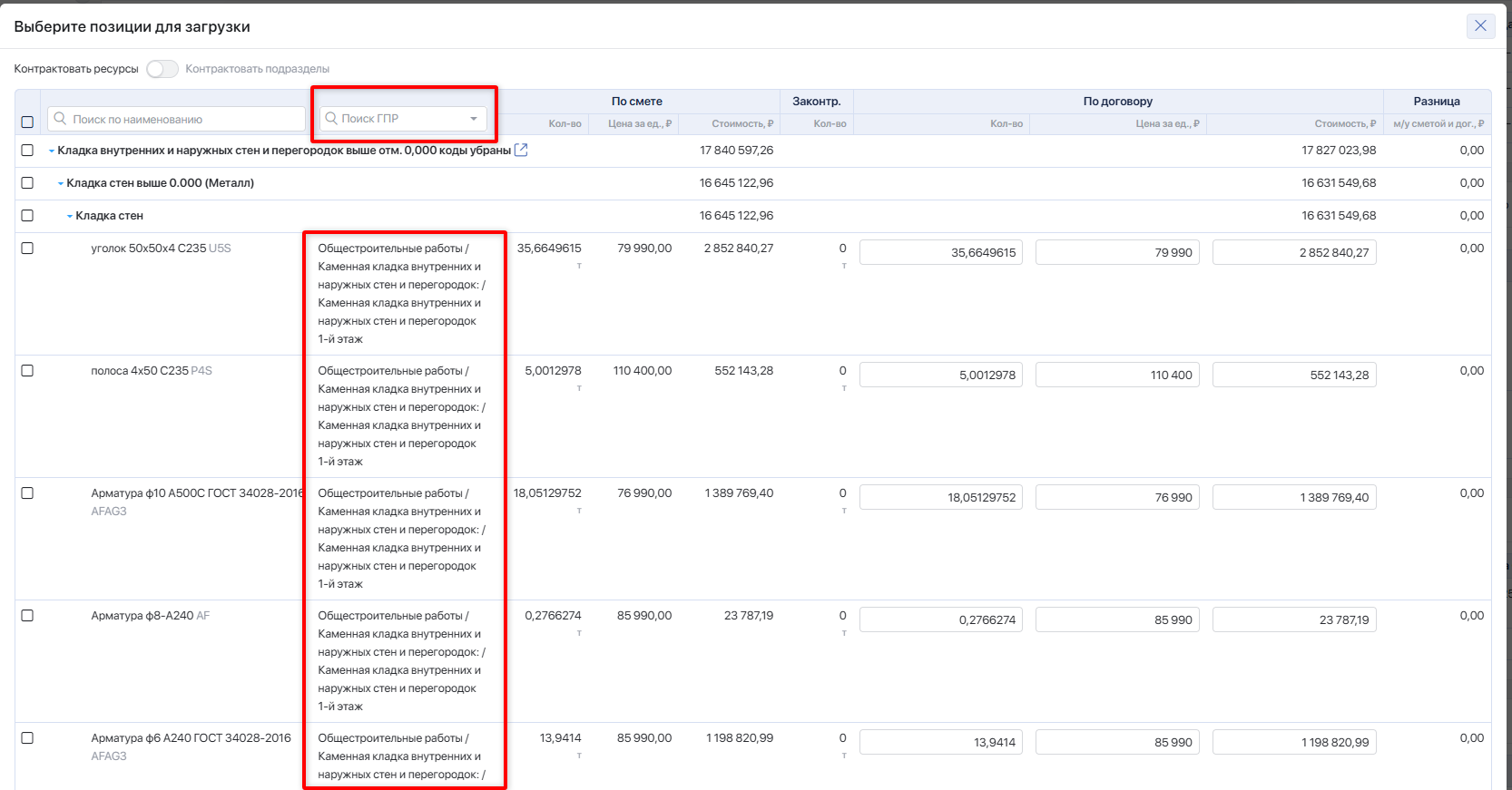Screen dimensions: 1512x790
Task: Edit contract cost 1 389 769,40 for Арматура ф10
Action: (x=1293, y=498)
